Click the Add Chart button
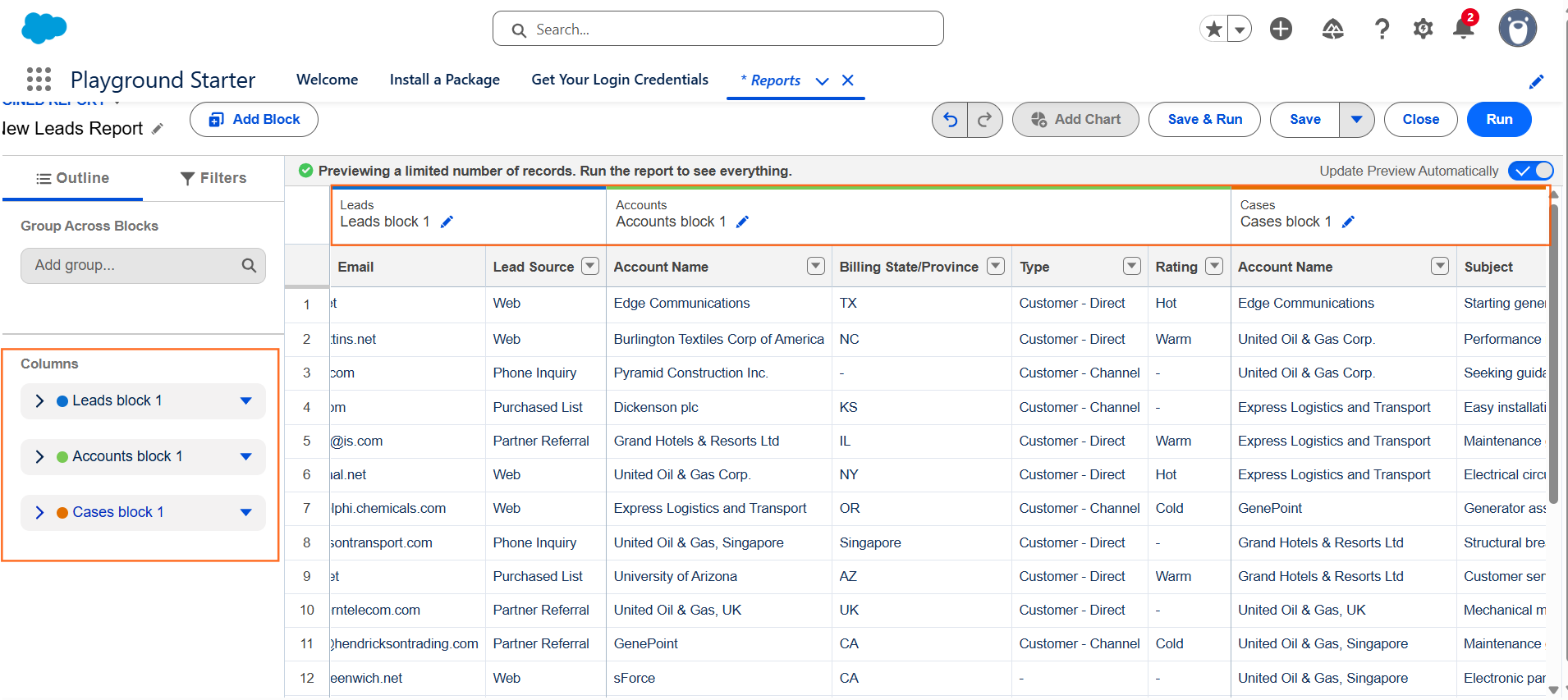 pyautogui.click(x=1075, y=120)
